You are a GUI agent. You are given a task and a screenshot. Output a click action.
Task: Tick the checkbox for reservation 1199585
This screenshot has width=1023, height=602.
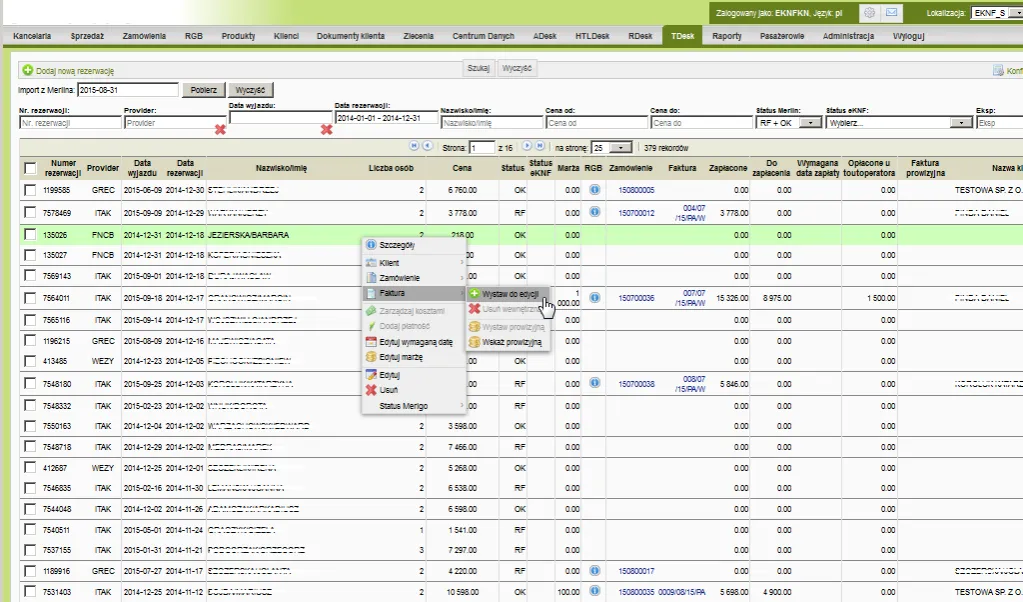coord(31,190)
